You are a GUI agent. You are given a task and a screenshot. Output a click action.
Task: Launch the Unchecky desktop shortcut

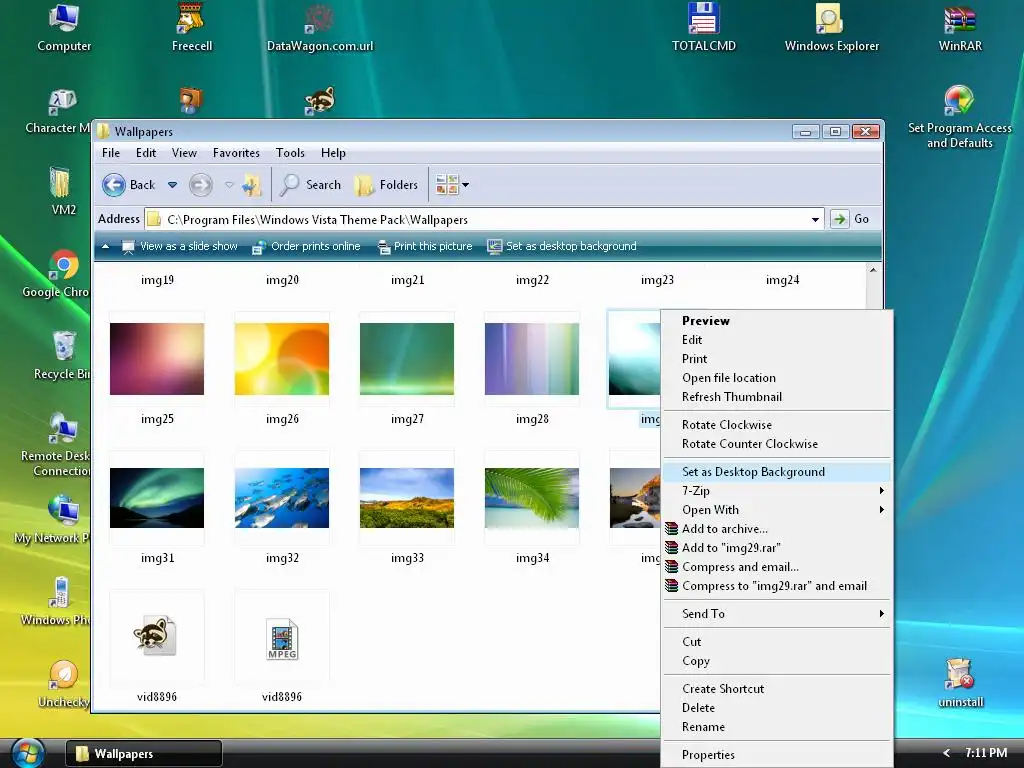63,684
